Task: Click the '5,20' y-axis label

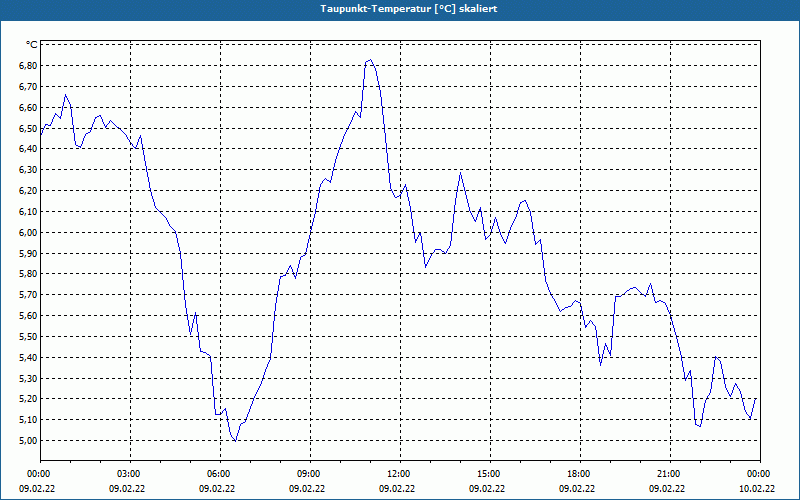Action: 28,399
